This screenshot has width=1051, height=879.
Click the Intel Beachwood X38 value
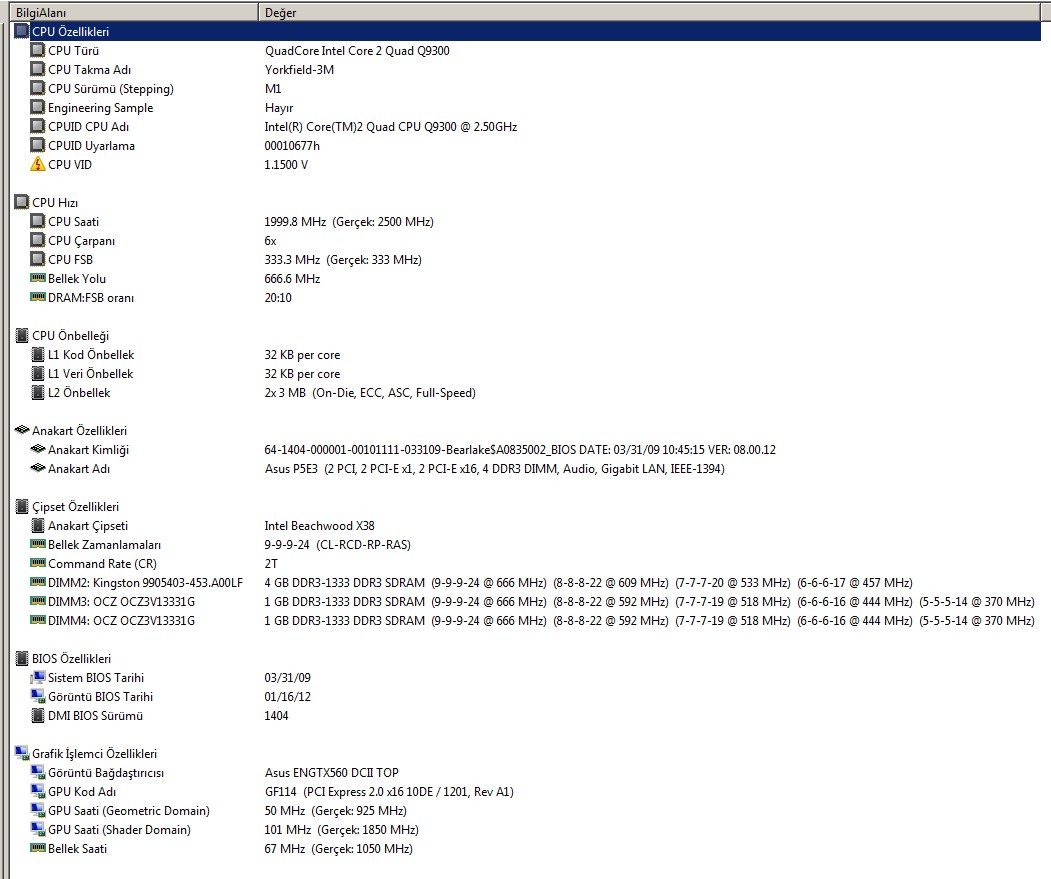coord(319,526)
